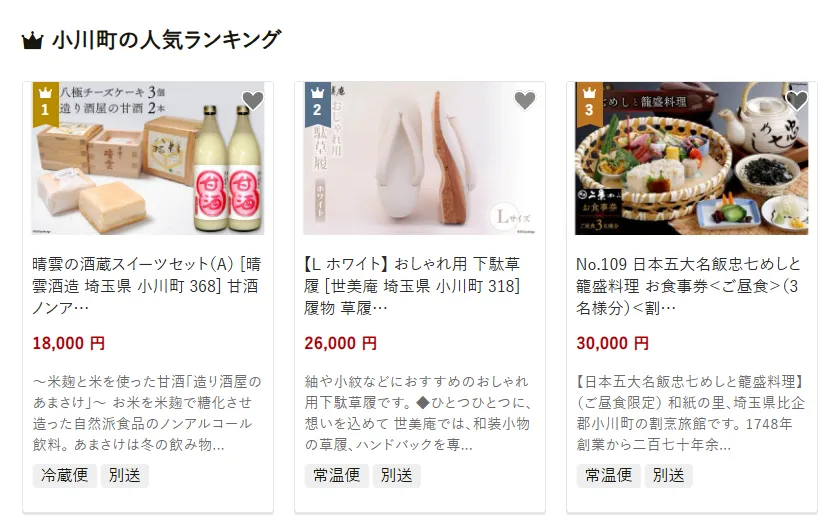Toggle heart on 下駄草履 product
This screenshot has height=524, width=839.
pyautogui.click(x=524, y=100)
